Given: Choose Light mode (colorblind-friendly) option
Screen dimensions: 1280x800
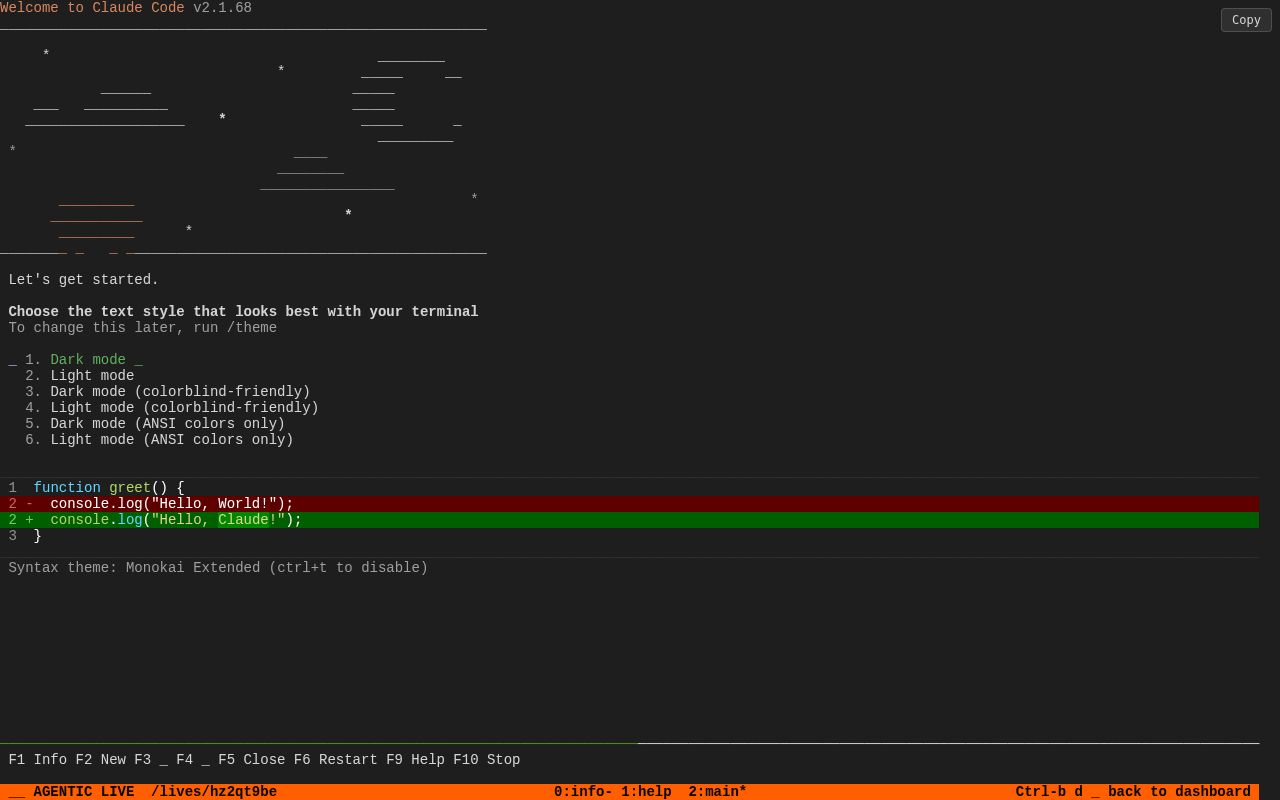Looking at the screenshot, I should 184,408.
